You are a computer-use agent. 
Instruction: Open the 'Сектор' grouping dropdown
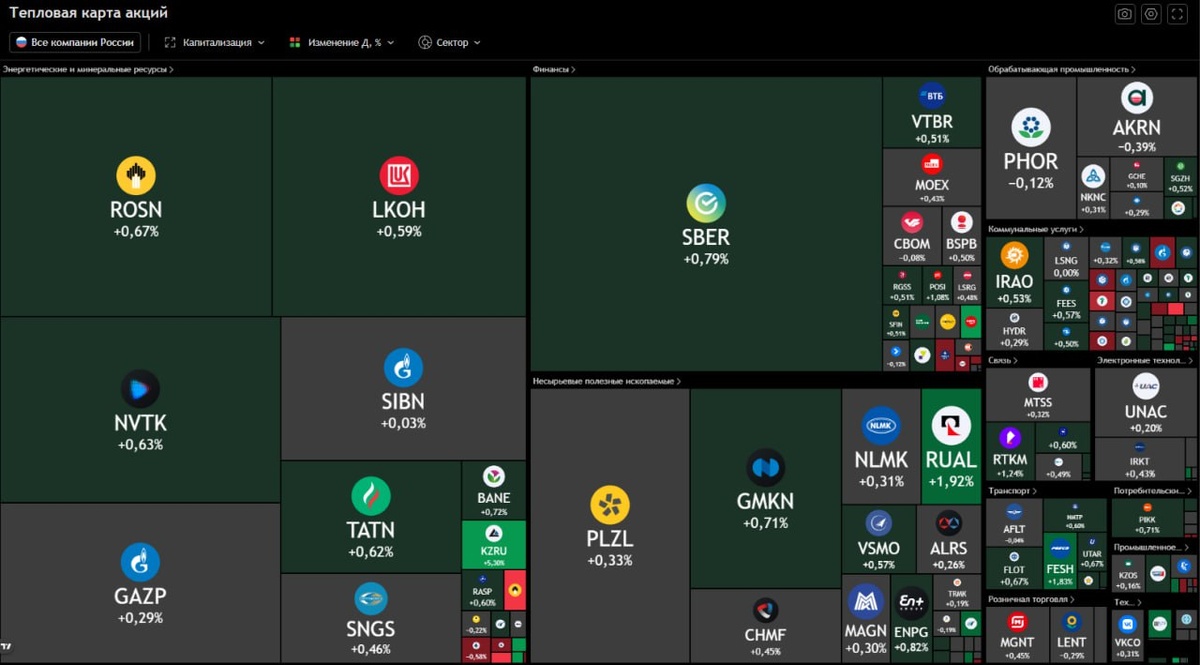click(x=449, y=43)
